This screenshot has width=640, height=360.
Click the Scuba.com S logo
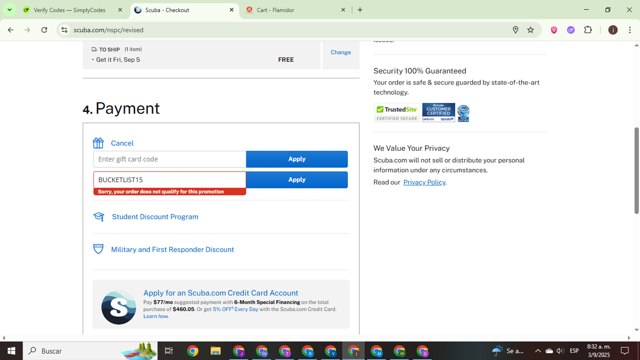tap(118, 307)
